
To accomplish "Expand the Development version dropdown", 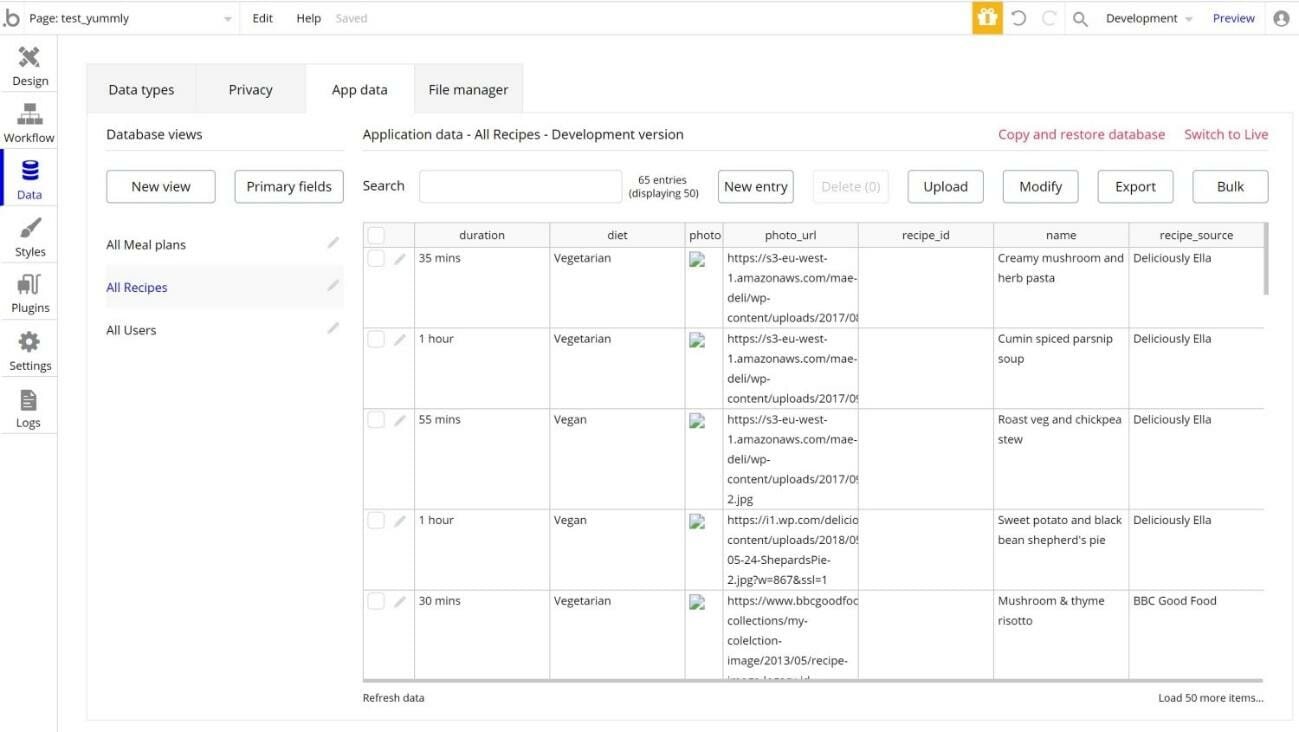I will point(1148,18).
